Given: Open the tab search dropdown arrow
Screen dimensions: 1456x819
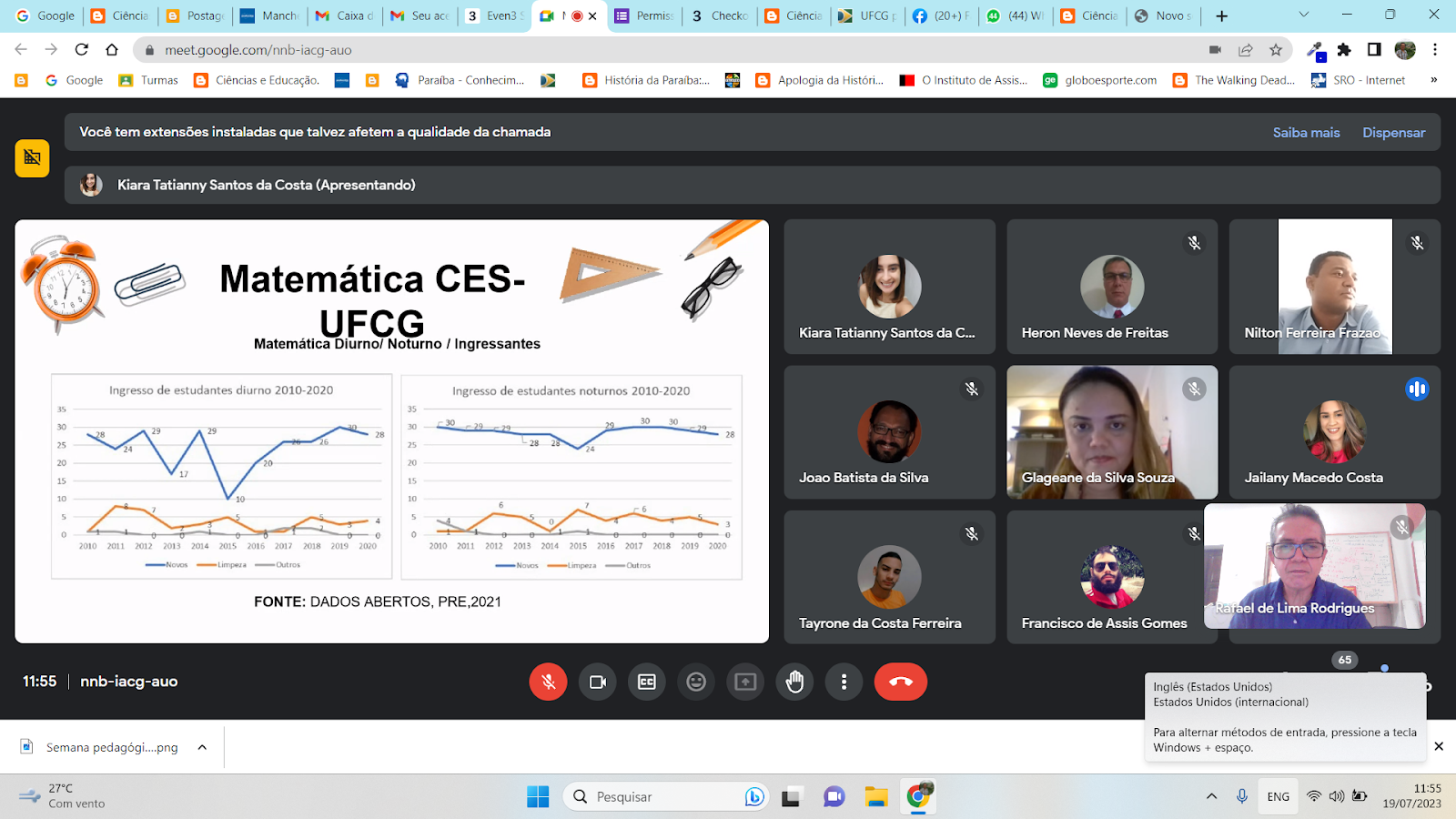Looking at the screenshot, I should 1303,15.
